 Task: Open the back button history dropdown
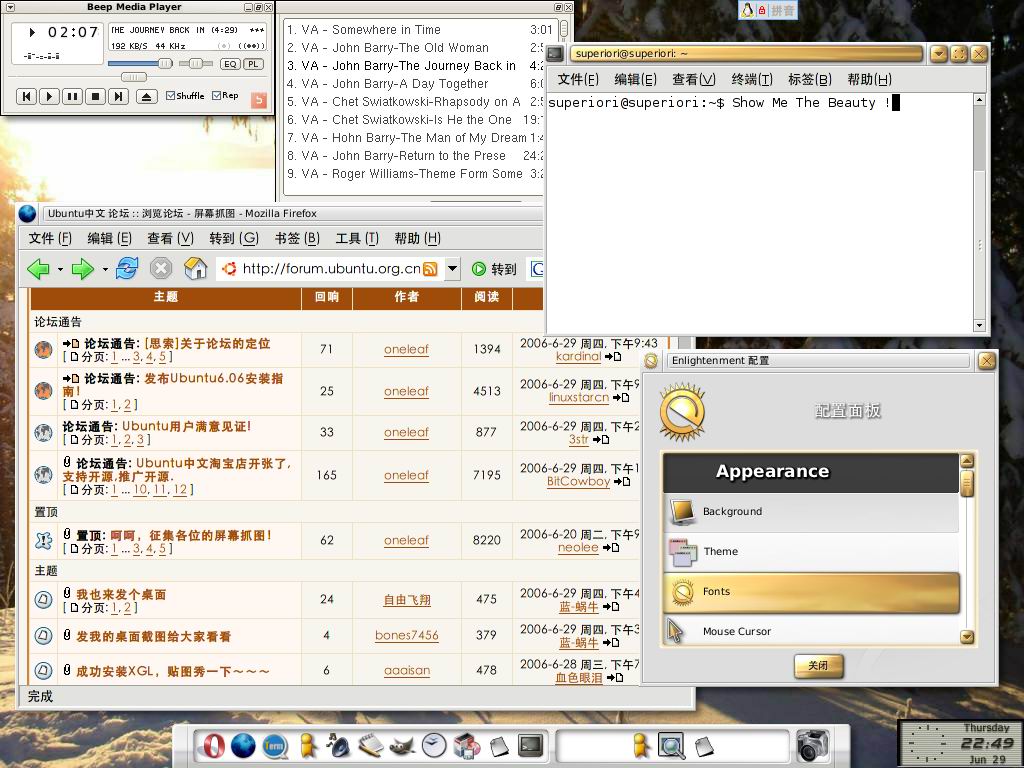[x=60, y=269]
